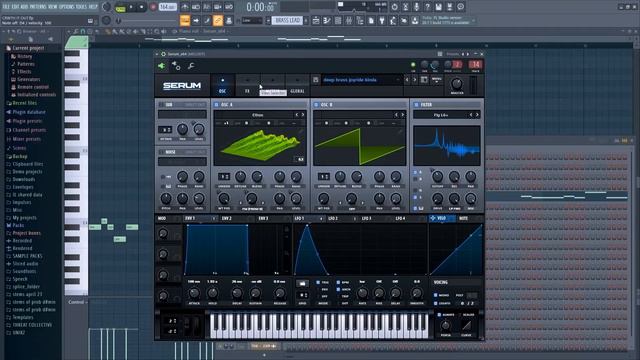Open the OPTIONS menu
640x360 pixels.
tap(67, 7)
